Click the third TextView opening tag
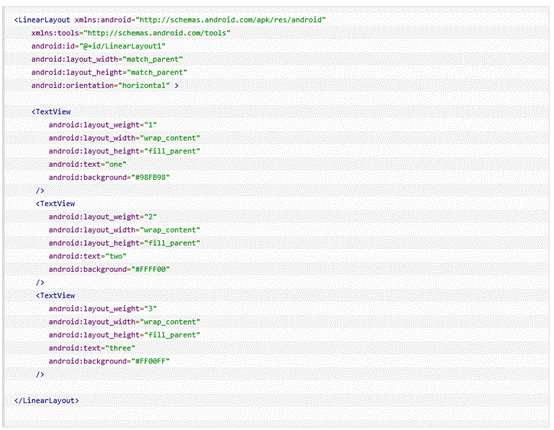Screen dimensions: 554x430 55,295
